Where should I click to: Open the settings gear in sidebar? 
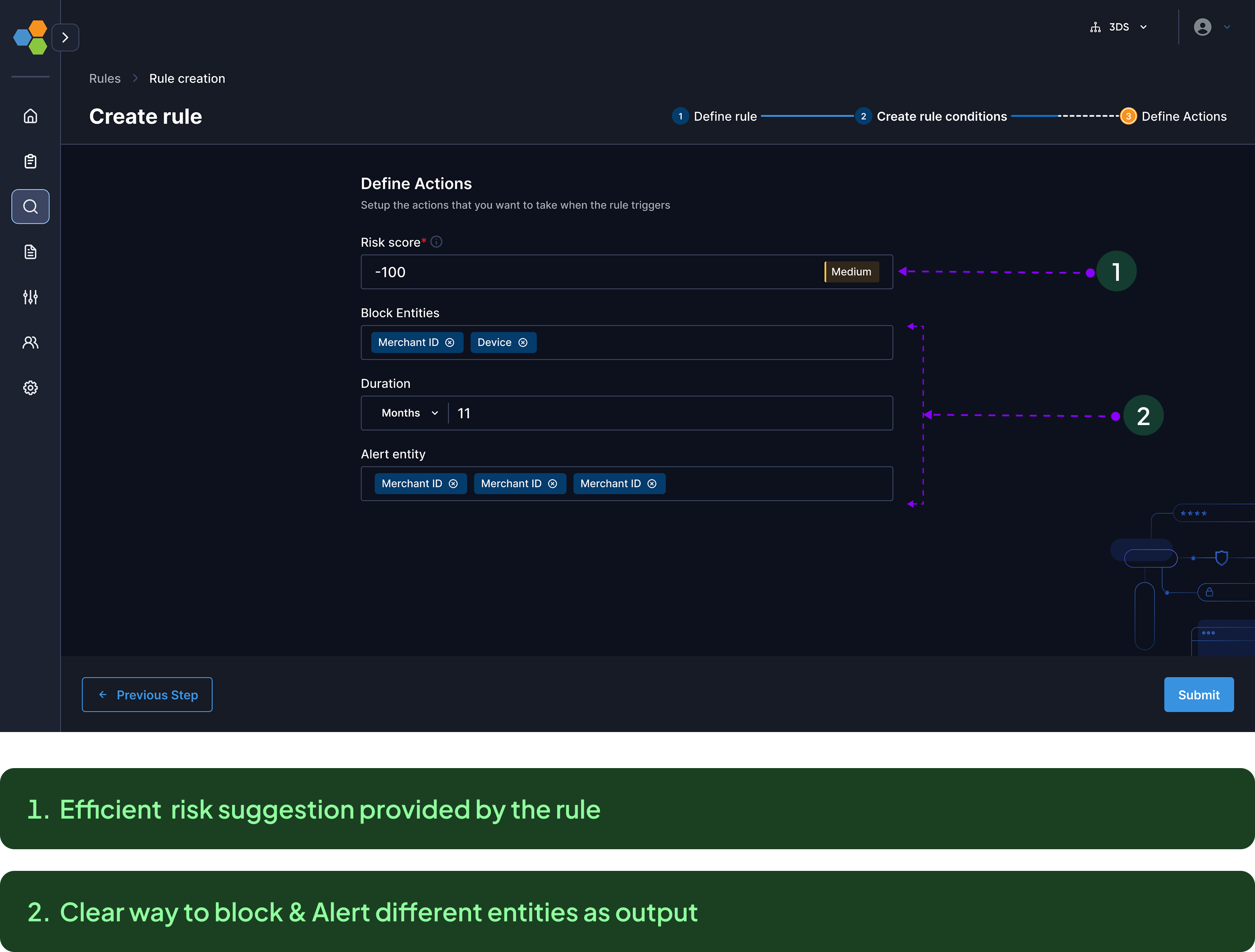point(31,388)
